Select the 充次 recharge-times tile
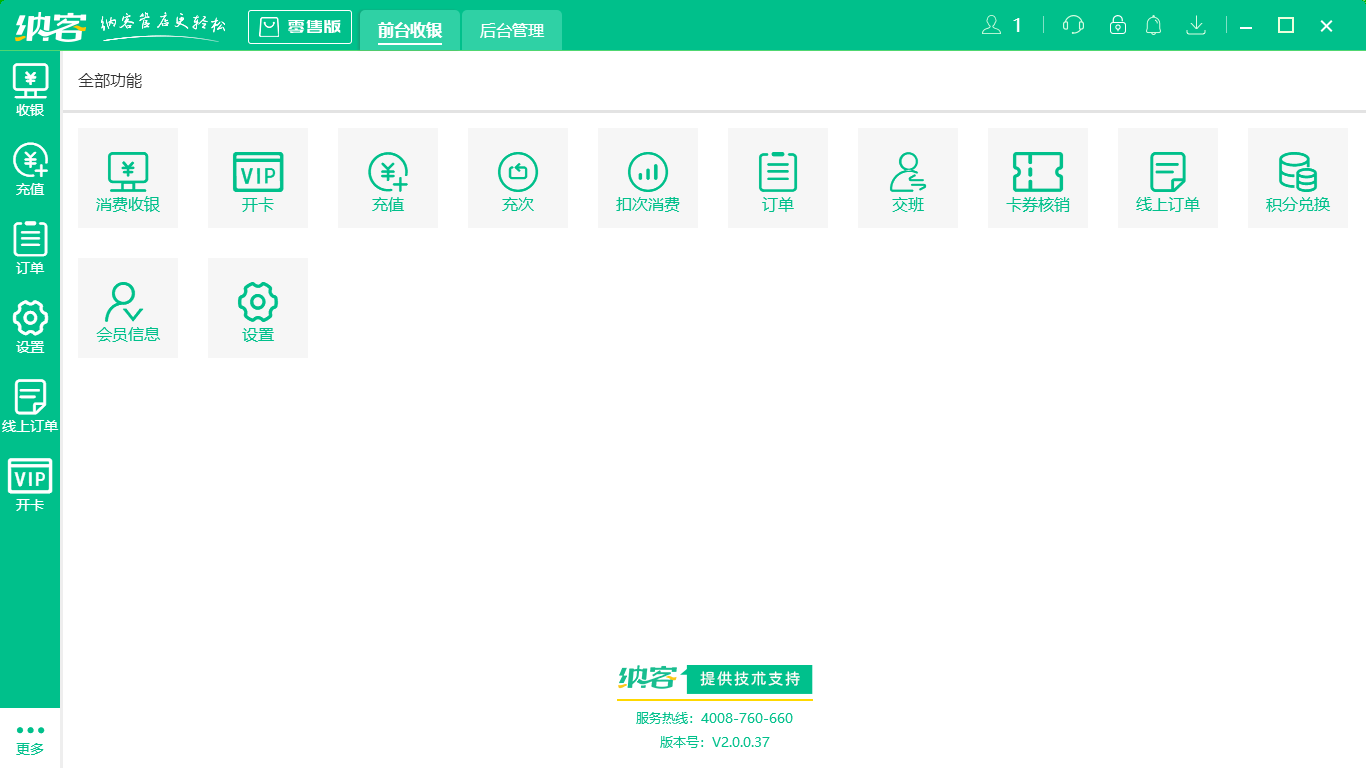 coord(518,178)
